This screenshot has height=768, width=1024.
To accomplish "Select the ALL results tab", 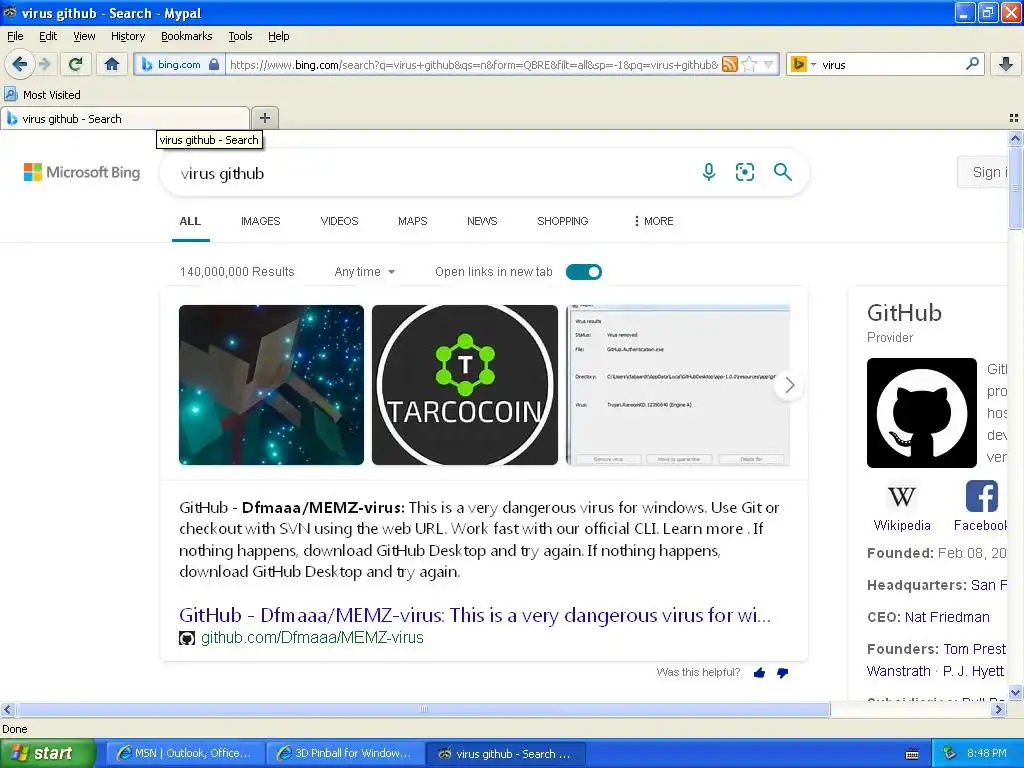I will pos(190,221).
